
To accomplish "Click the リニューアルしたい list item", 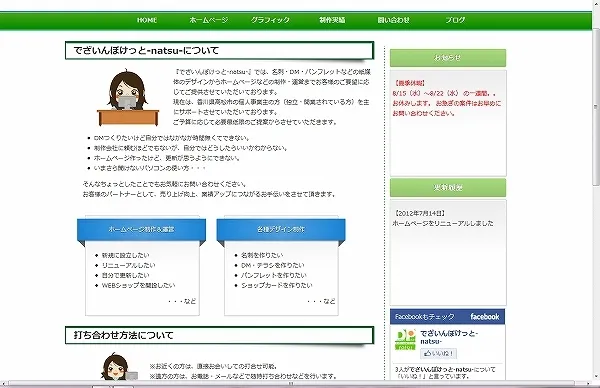I will [129, 265].
